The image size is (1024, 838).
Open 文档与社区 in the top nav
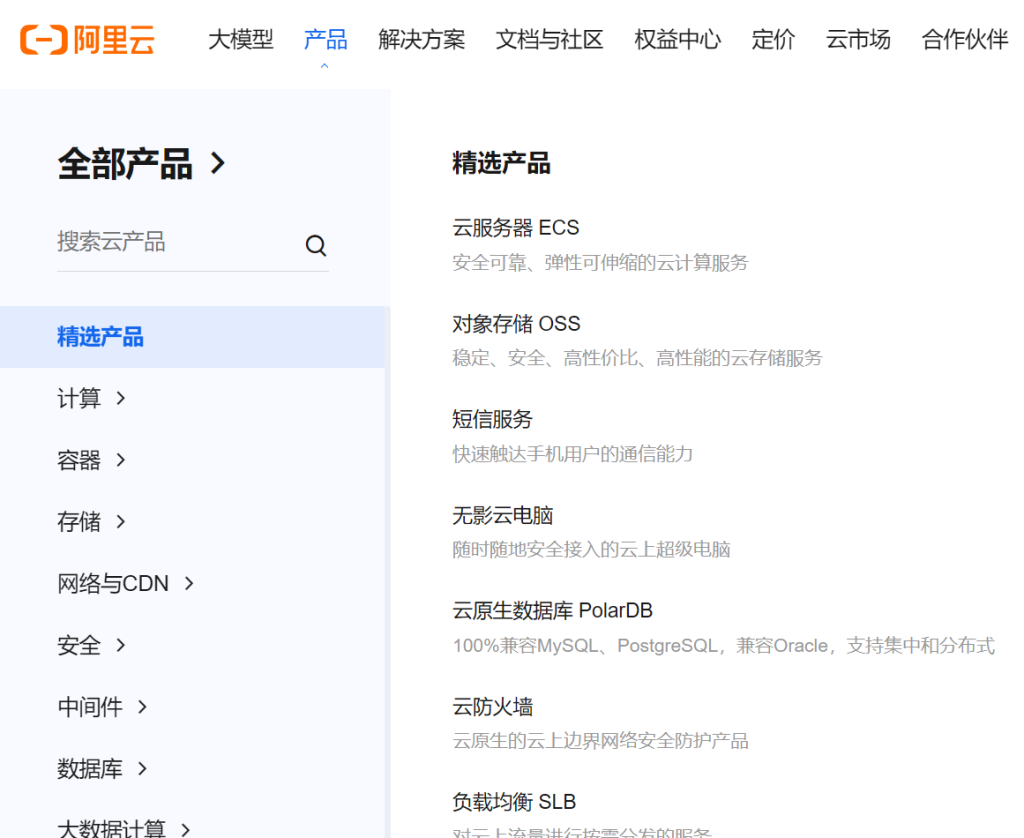(x=549, y=40)
